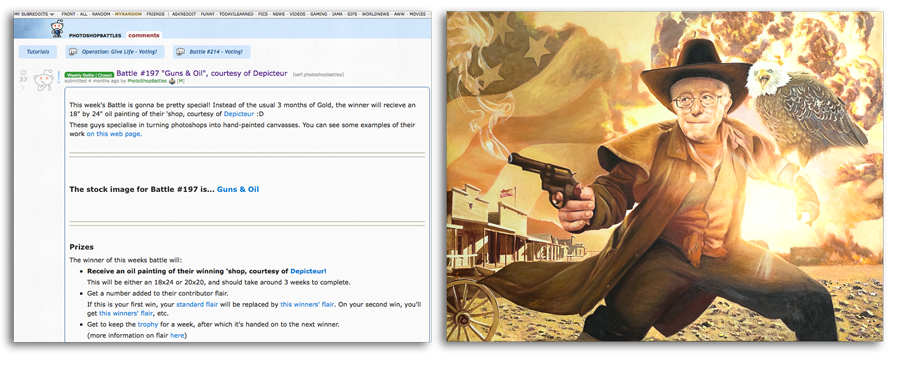
Task: Open FUNNY subreddit link
Action: tap(208, 13)
